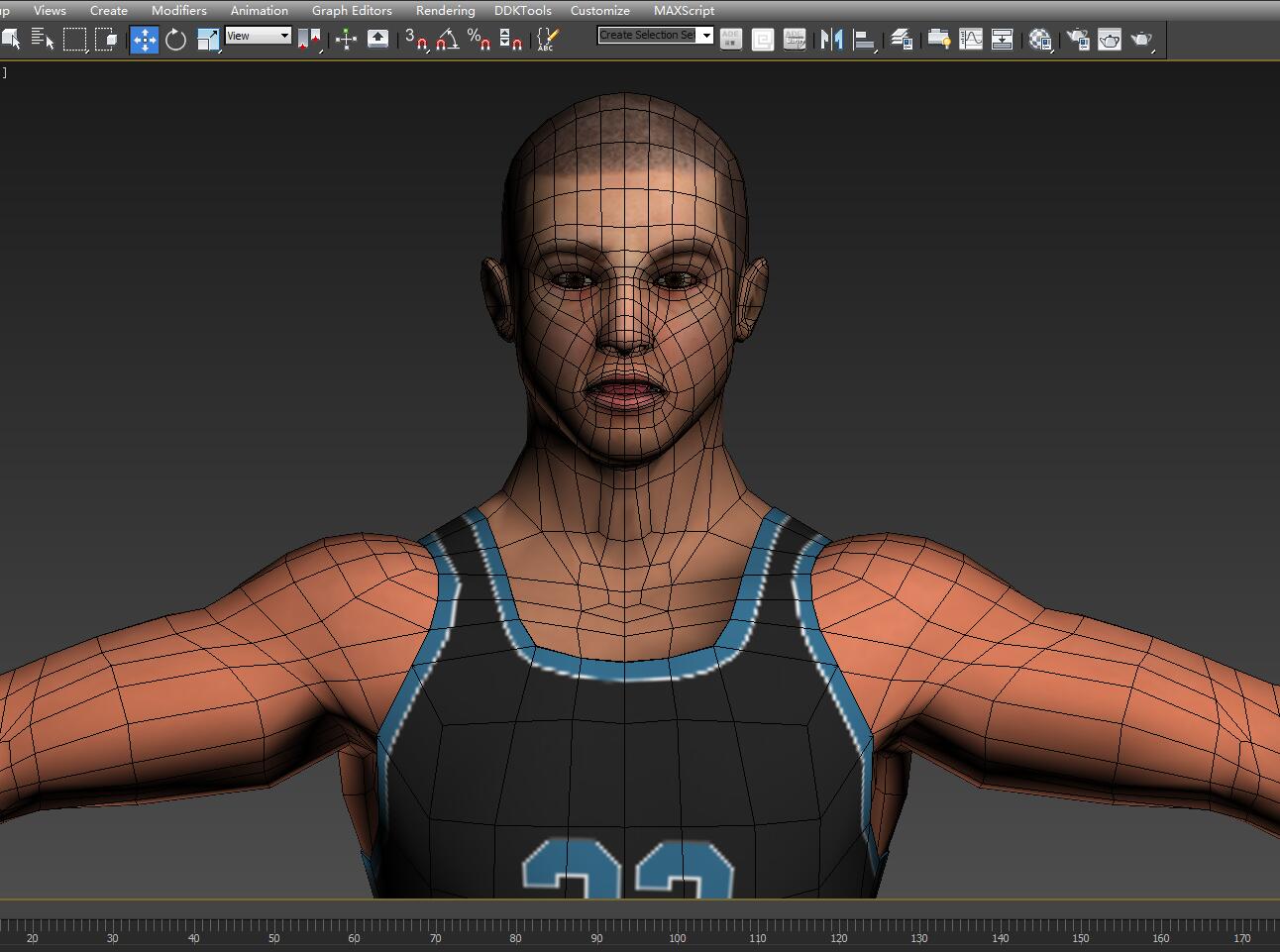Activate the Select Object tool
This screenshot has height=952, width=1280.
click(11, 40)
